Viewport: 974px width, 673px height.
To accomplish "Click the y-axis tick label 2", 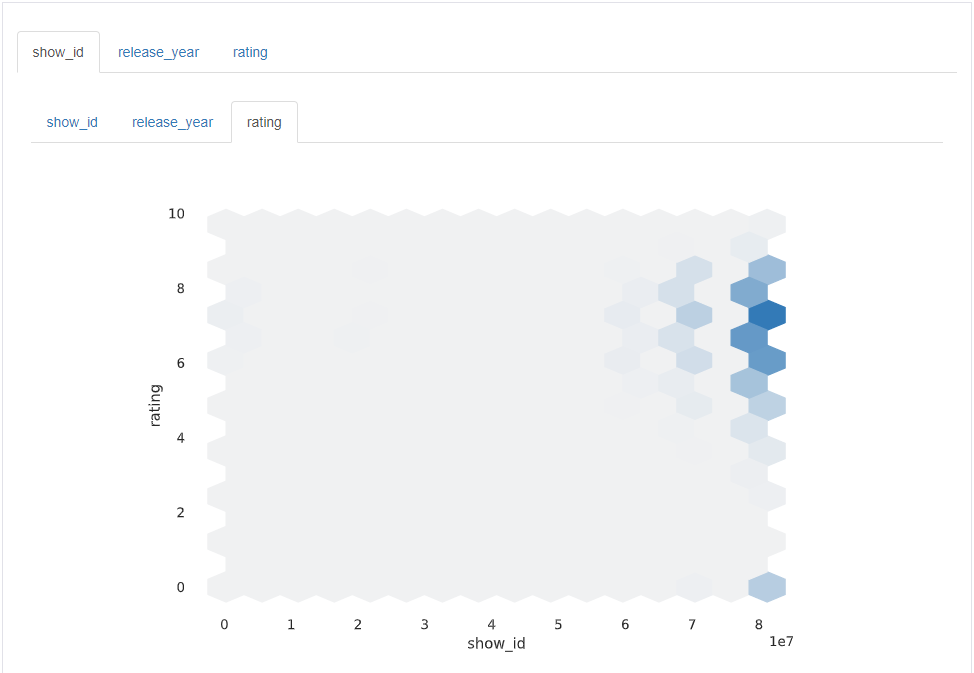I will tap(180, 512).
